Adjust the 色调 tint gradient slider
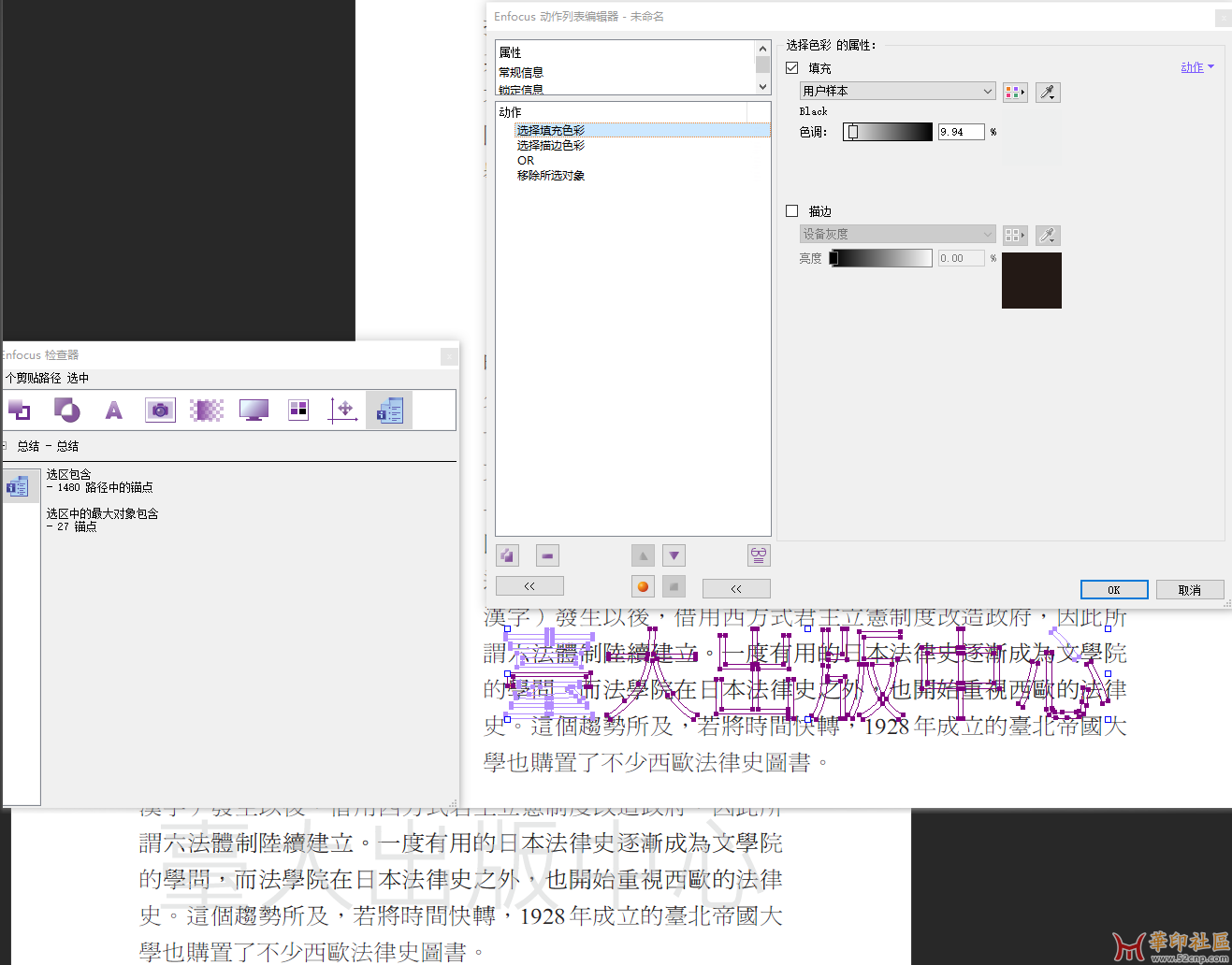 (888, 132)
